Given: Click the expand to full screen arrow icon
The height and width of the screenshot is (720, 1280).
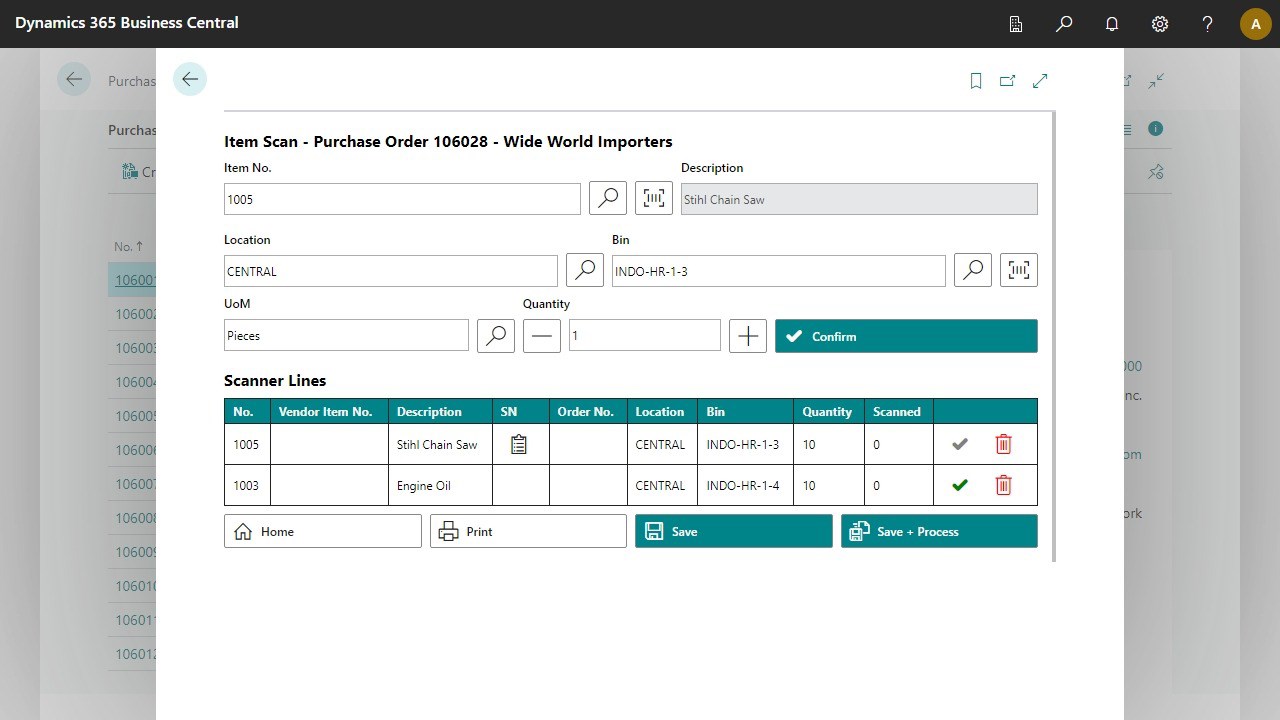Looking at the screenshot, I should [1040, 80].
